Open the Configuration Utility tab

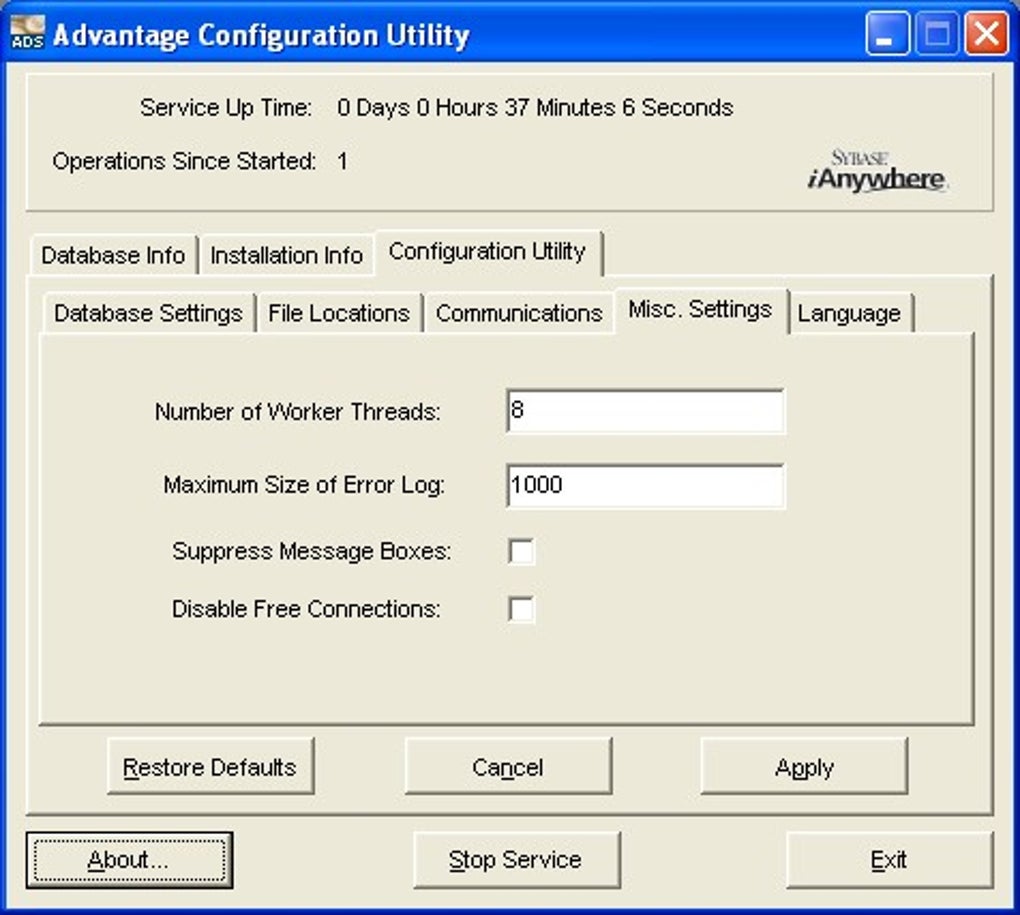[488, 252]
